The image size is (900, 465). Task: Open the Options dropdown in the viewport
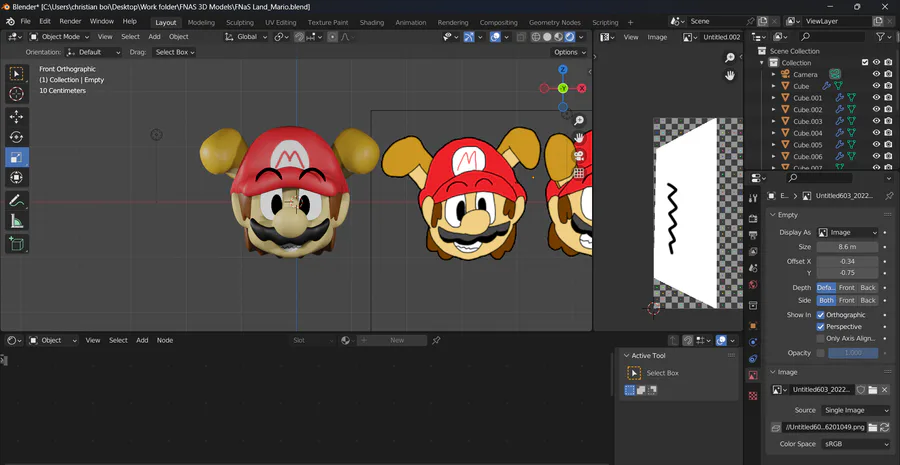pyautogui.click(x=569, y=52)
